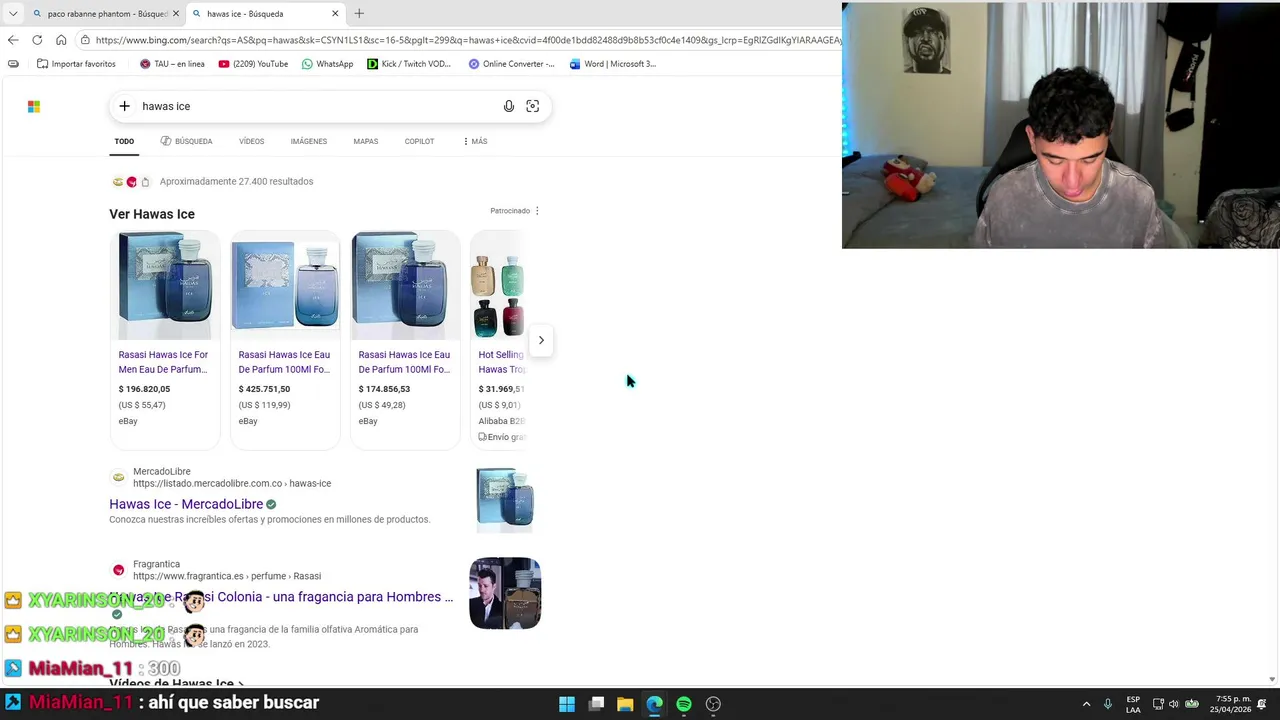
Task: Click the Microsoft Bing logo
Action: pos(34,106)
